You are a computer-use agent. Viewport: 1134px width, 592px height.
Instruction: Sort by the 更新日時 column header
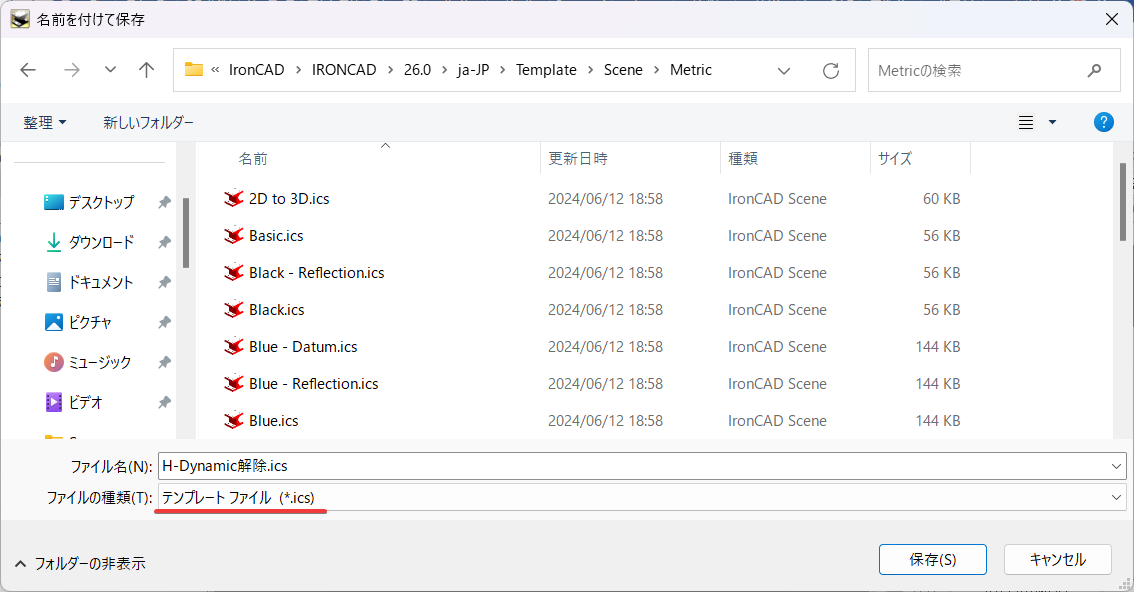(x=578, y=158)
